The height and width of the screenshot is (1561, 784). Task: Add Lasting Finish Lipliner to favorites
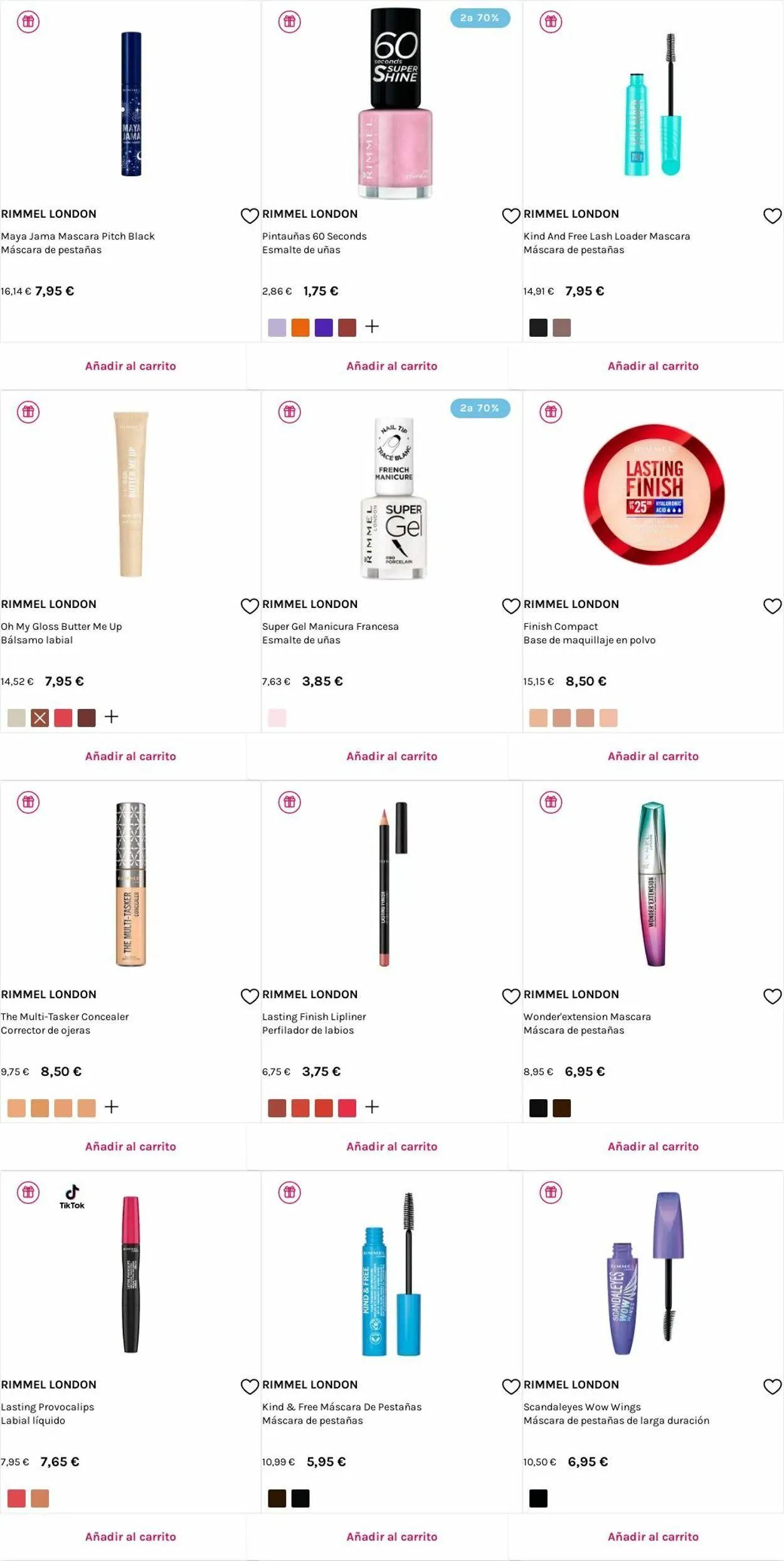(x=511, y=996)
